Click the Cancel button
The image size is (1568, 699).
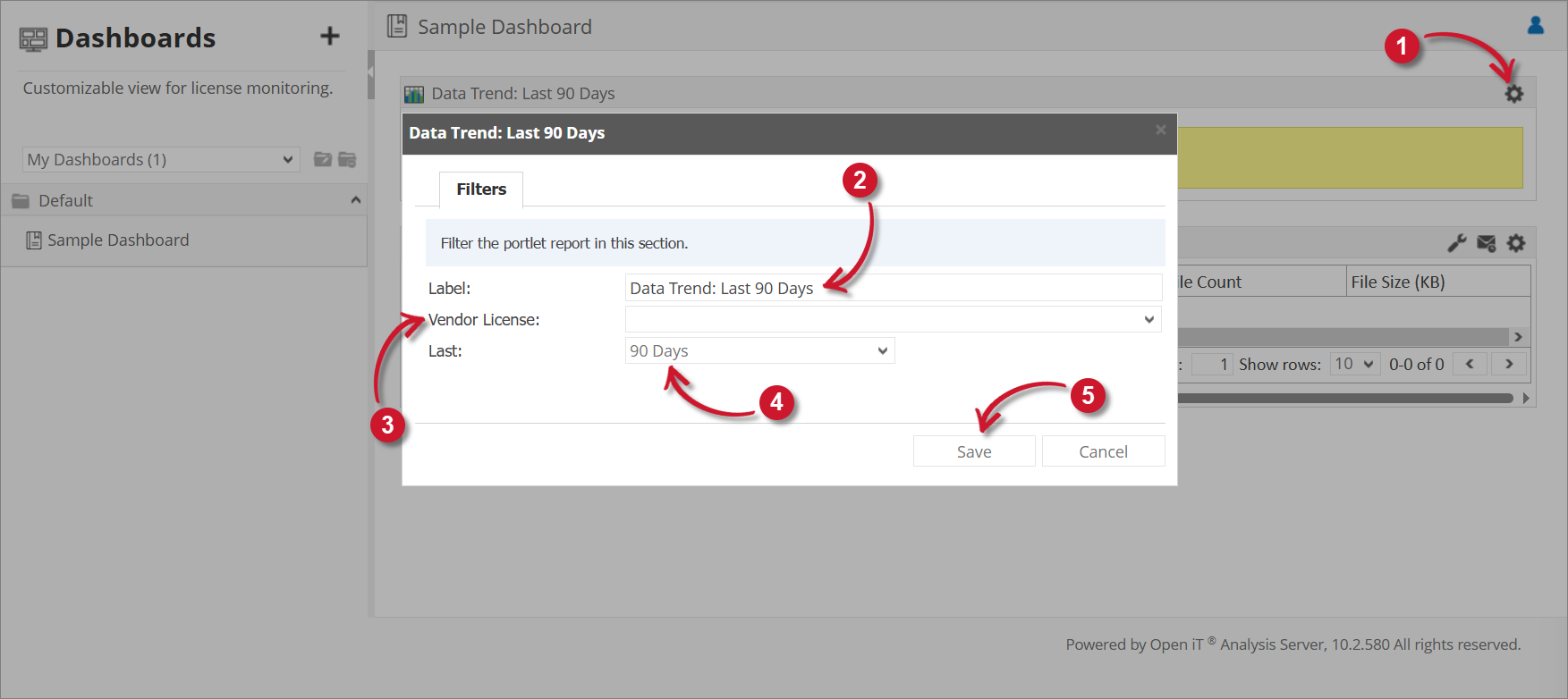point(1103,451)
